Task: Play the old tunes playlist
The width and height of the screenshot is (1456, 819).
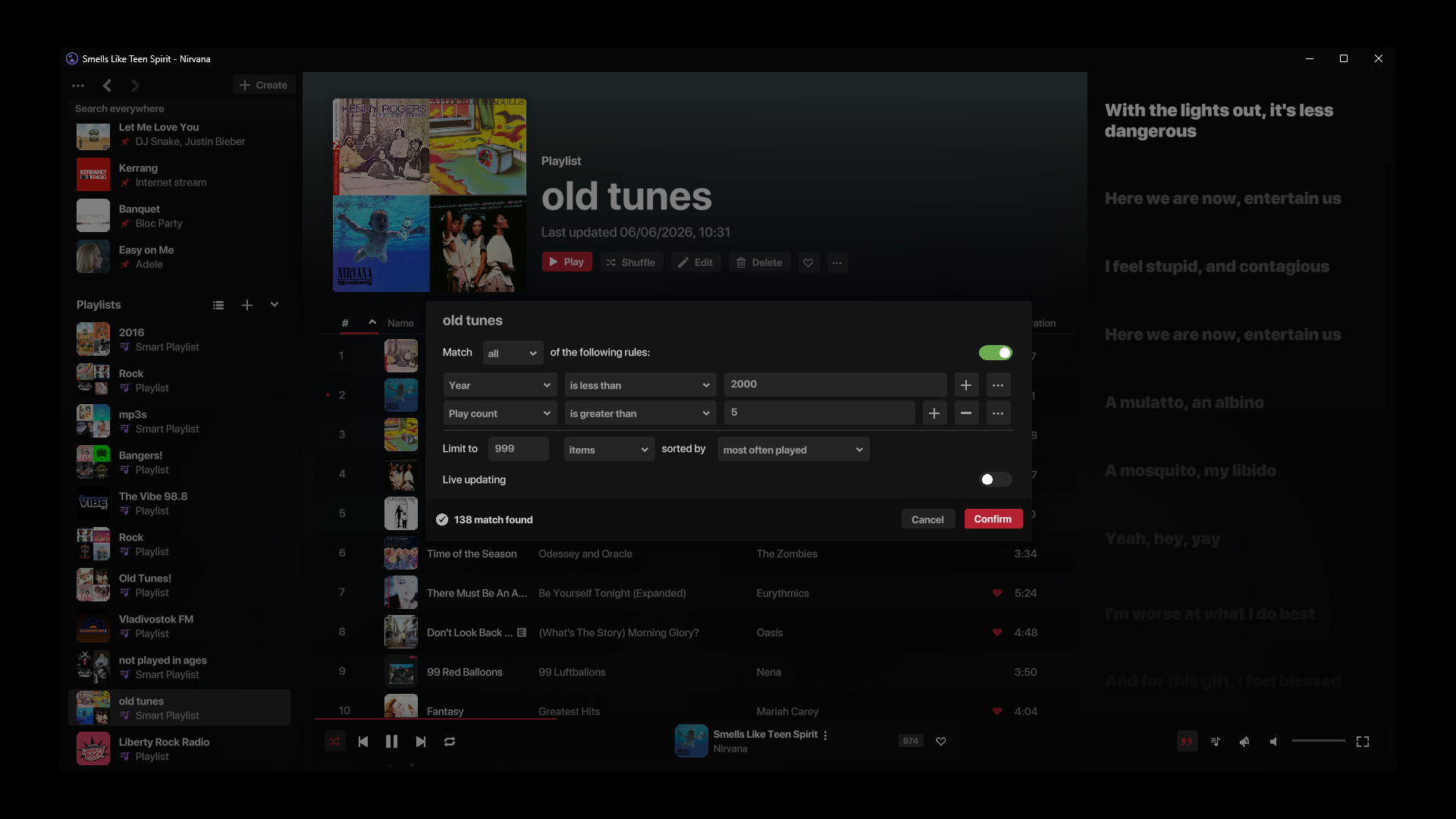Action: click(566, 262)
